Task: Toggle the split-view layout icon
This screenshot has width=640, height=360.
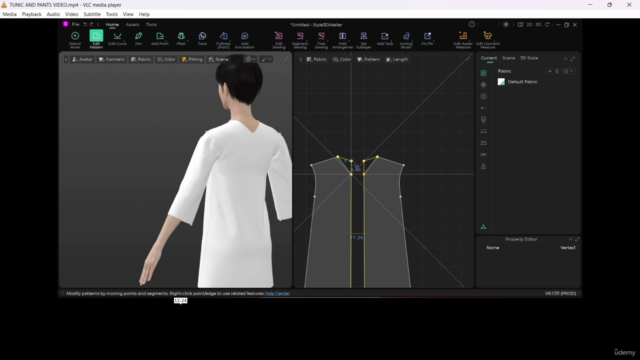Action: [x=520, y=24]
